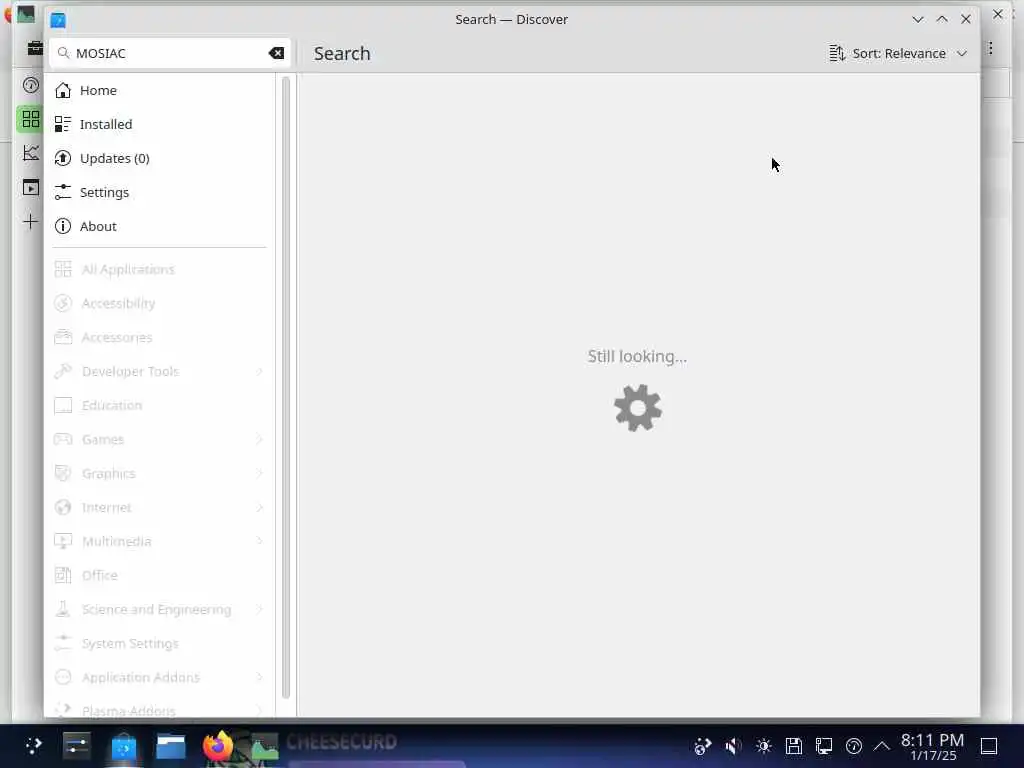The width and height of the screenshot is (1024, 768).
Task: Click the Settings sliders icon in sidebar
Action: click(x=63, y=192)
